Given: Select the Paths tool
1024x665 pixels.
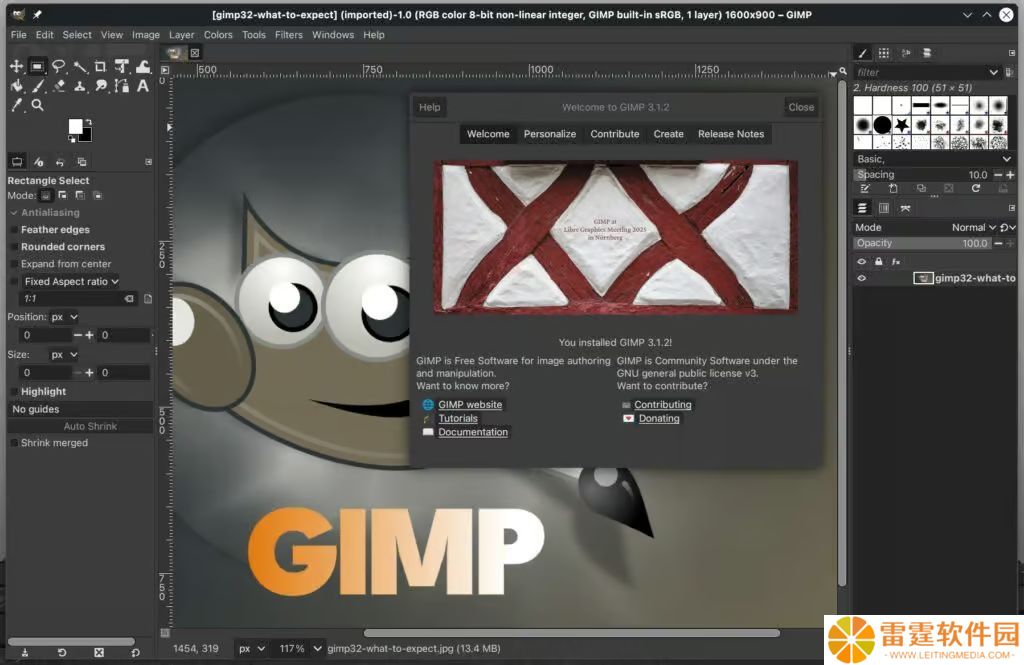Looking at the screenshot, I should click(x=121, y=86).
